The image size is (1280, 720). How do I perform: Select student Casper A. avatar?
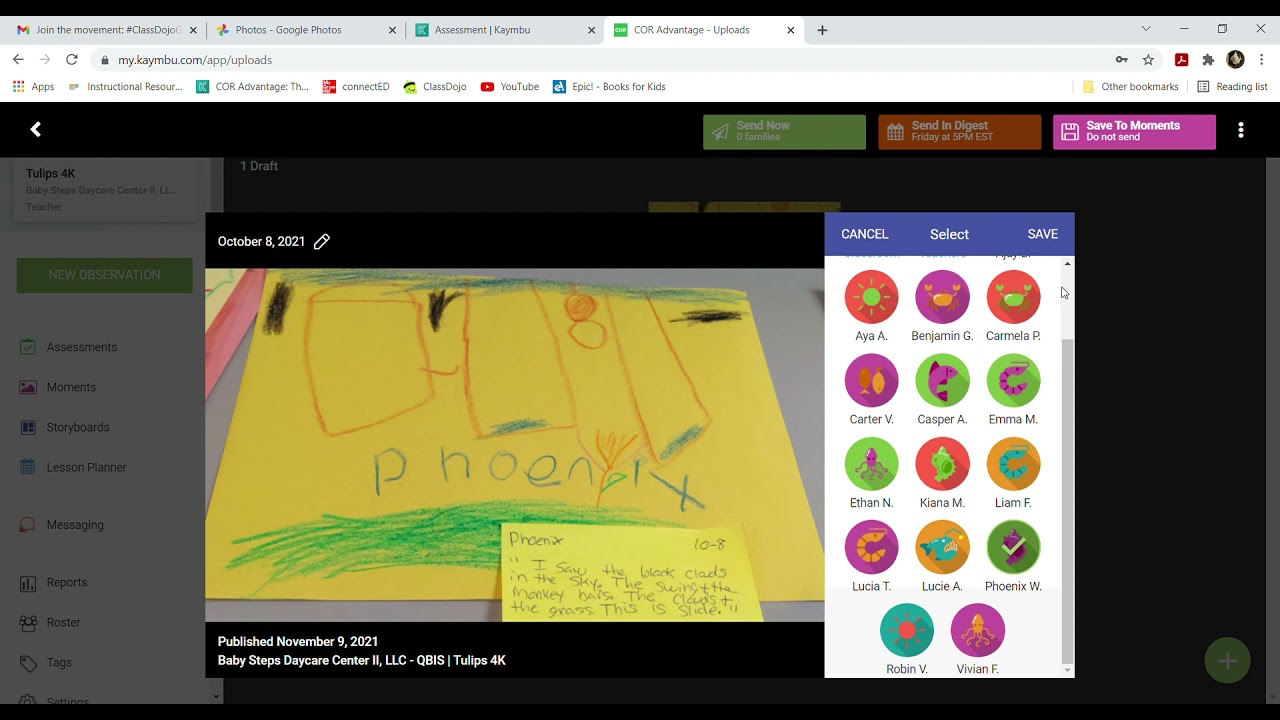point(942,380)
